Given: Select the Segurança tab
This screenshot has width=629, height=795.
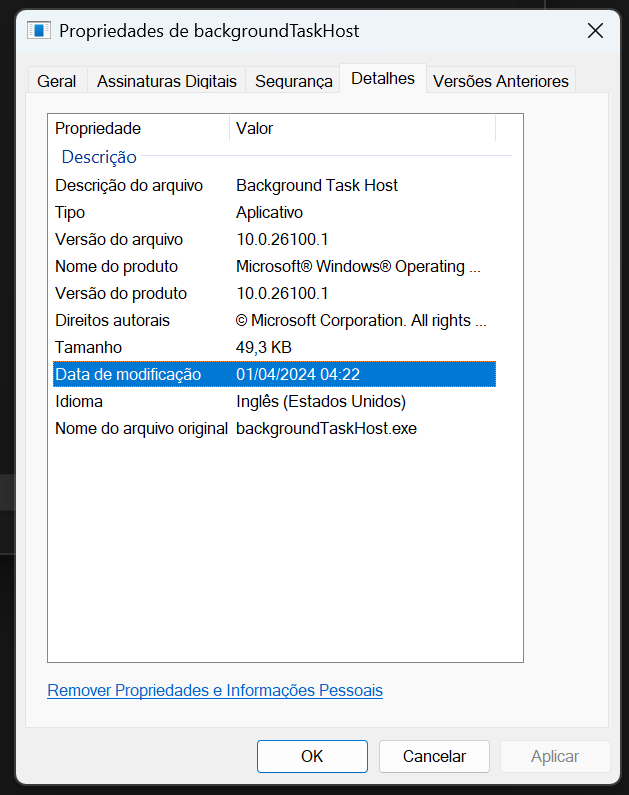Looking at the screenshot, I should coord(293,81).
